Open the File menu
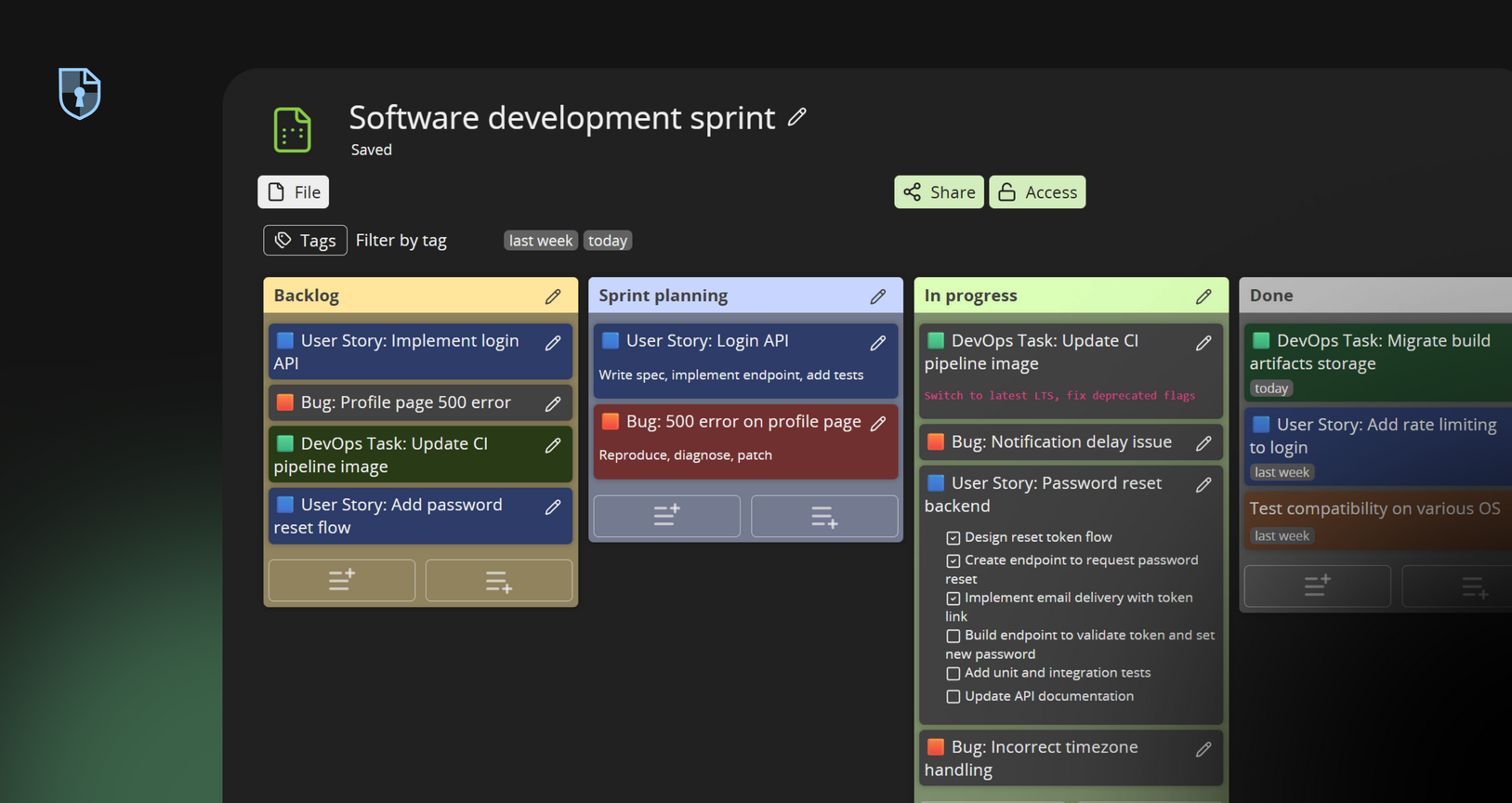Screen dimensions: 1512x803 point(294,192)
